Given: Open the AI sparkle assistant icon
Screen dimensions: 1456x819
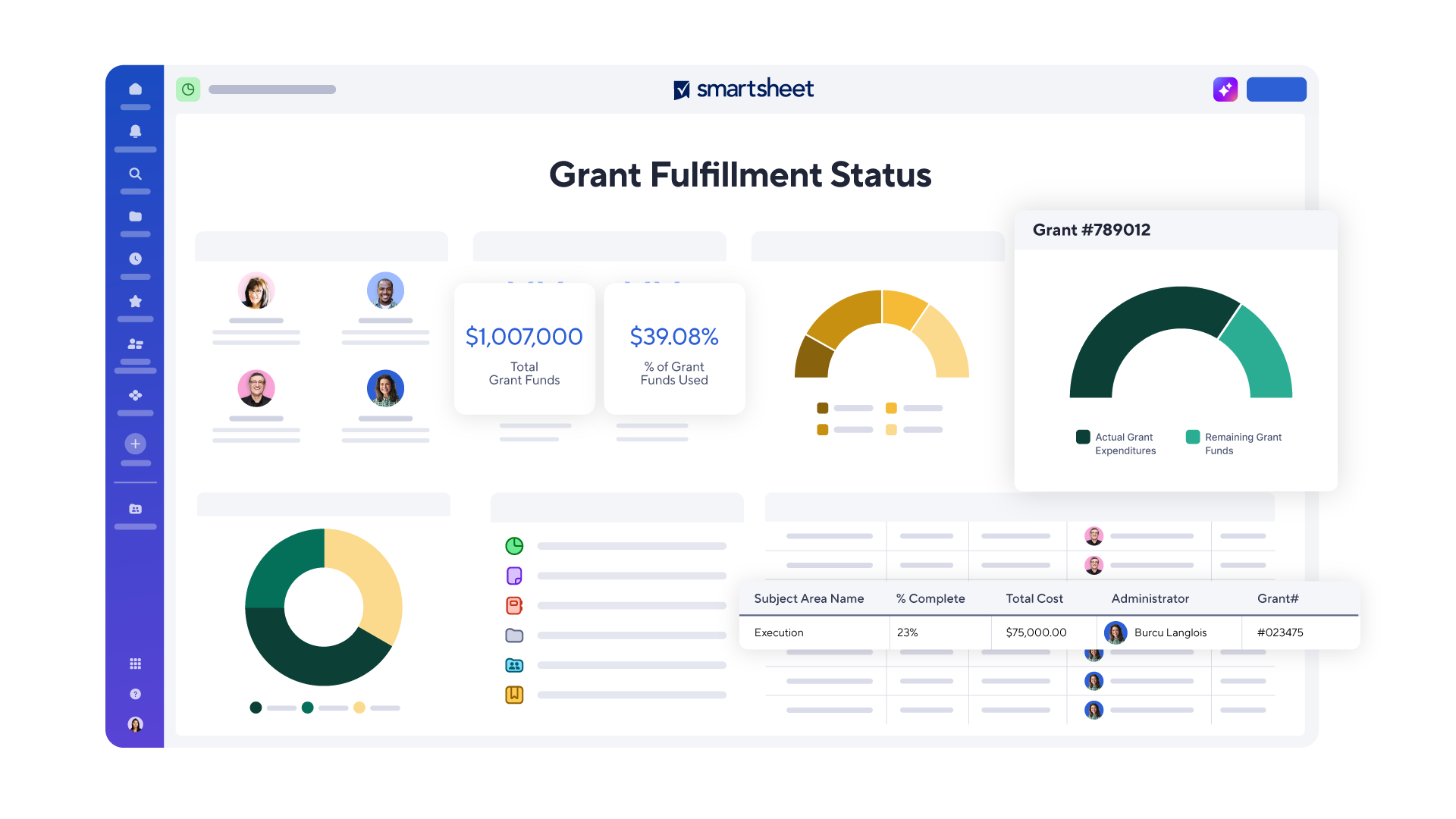Looking at the screenshot, I should point(1225,89).
